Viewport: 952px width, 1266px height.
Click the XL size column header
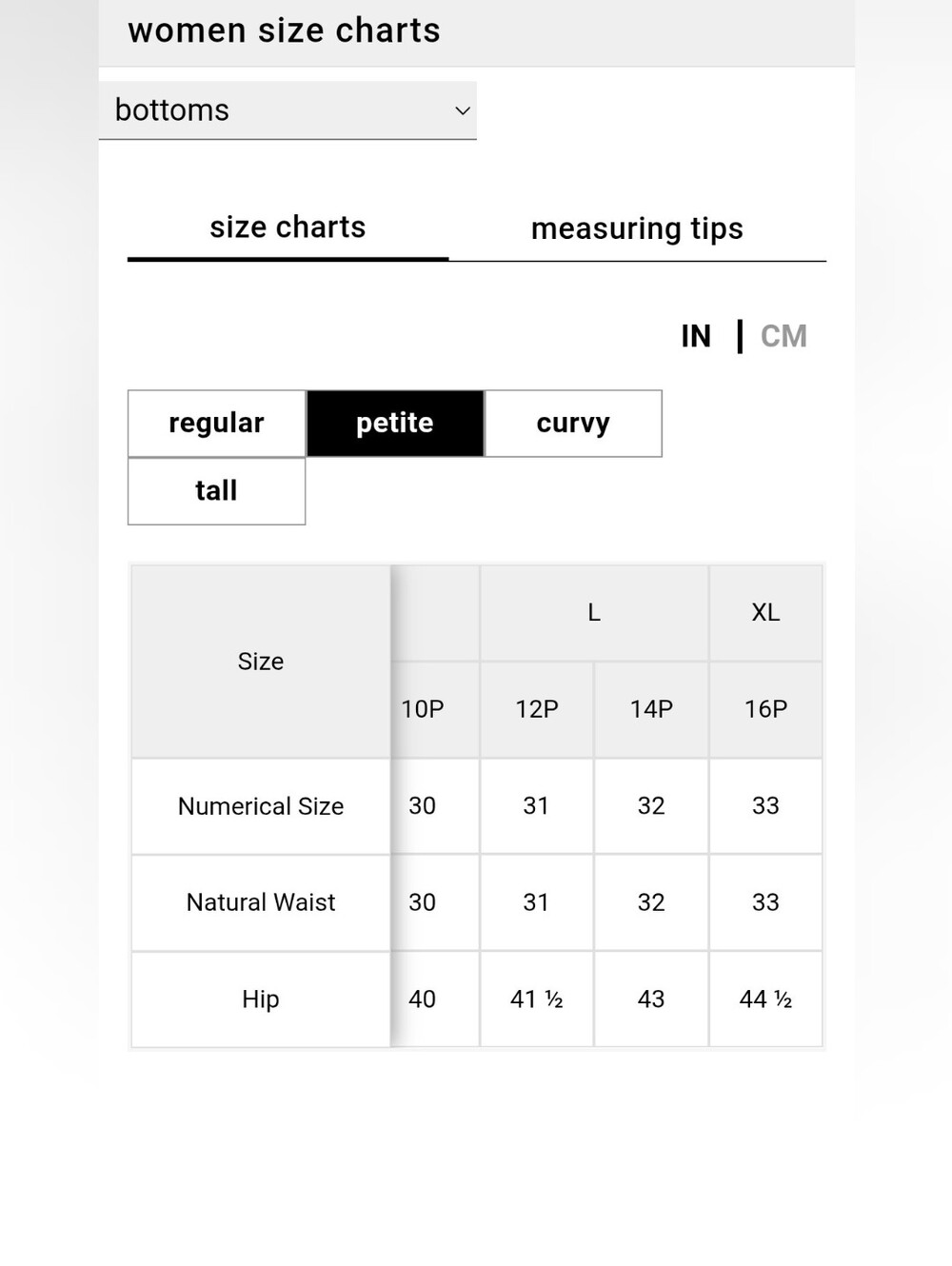[x=765, y=613]
